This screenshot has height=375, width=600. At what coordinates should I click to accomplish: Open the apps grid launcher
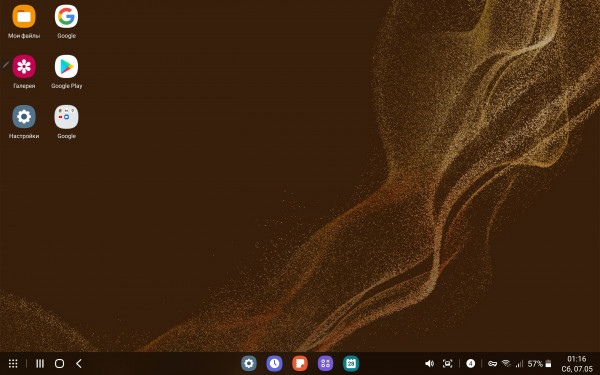tap(13, 364)
